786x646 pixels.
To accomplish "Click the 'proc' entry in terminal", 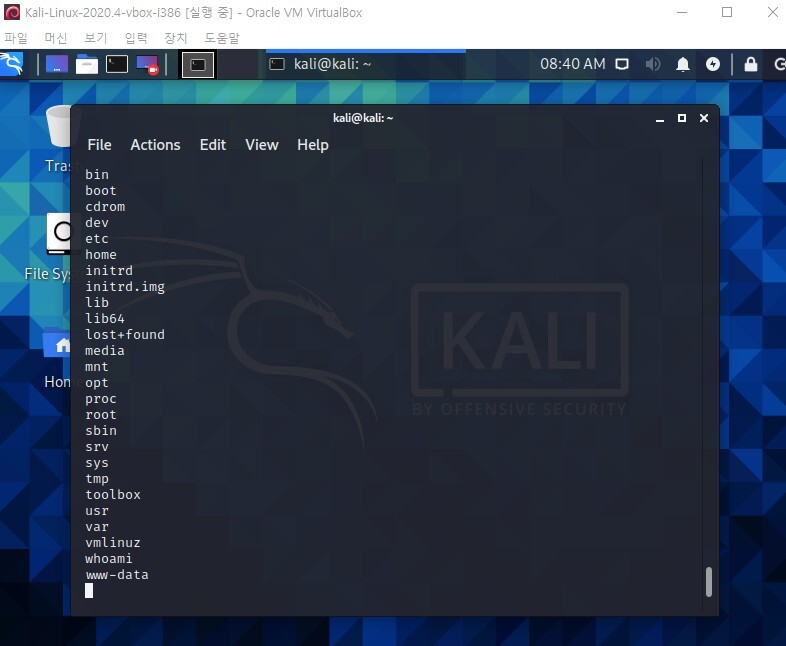I will (101, 399).
